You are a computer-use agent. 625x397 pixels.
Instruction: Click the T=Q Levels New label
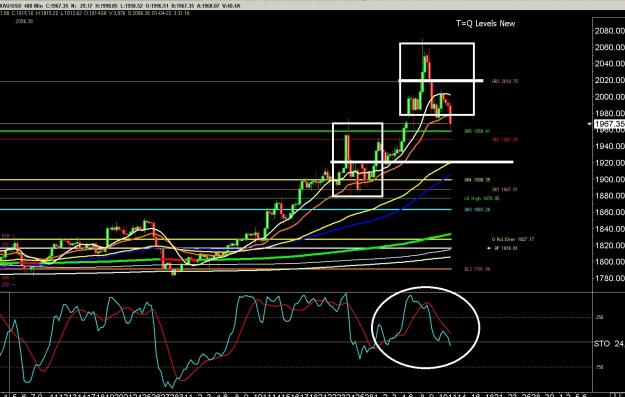tap(485, 24)
